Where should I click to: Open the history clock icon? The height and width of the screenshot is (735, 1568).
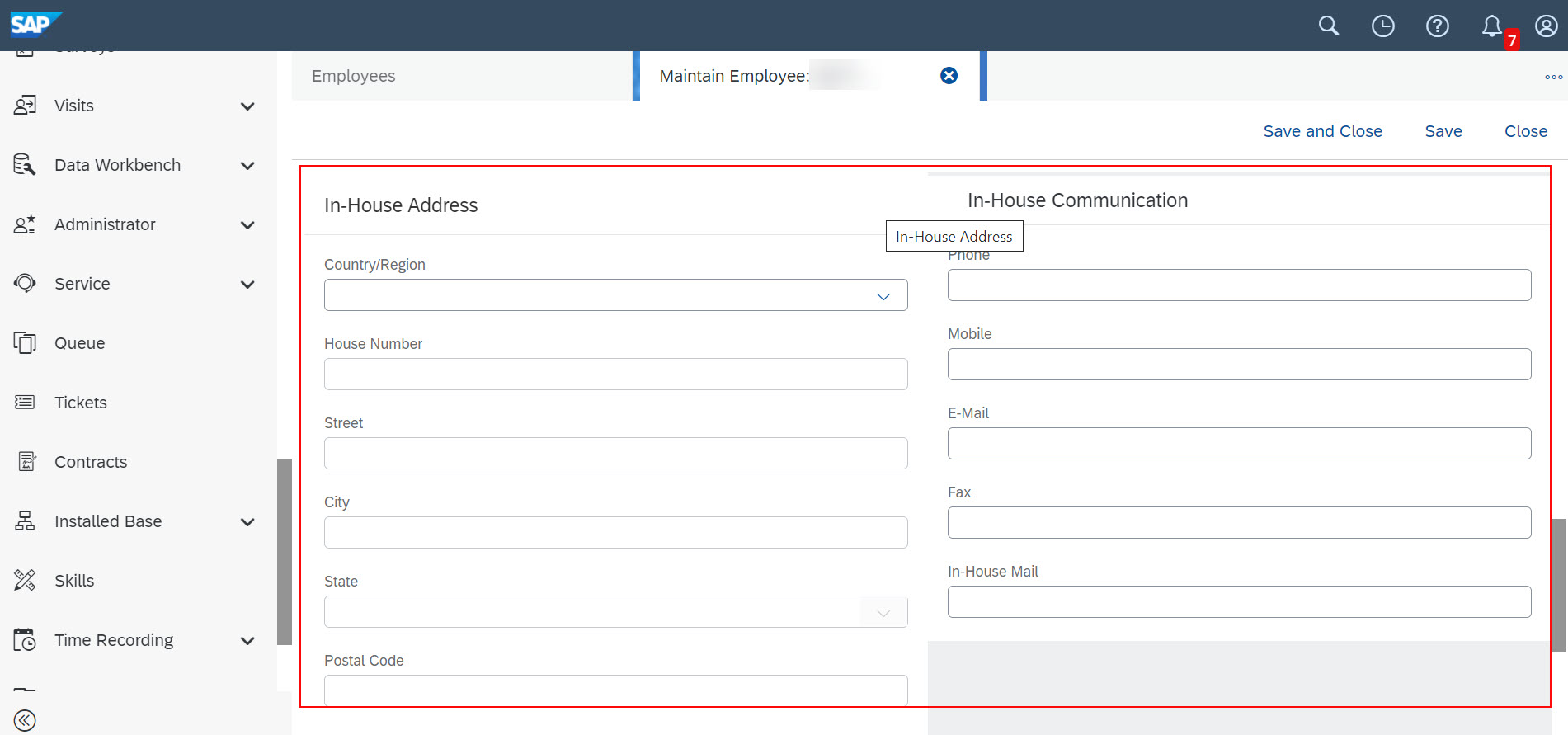(1382, 26)
